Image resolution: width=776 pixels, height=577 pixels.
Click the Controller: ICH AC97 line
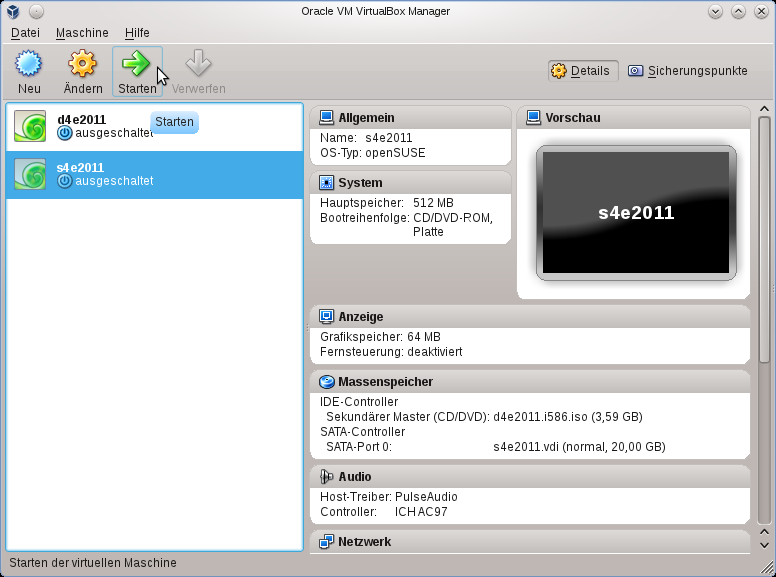point(384,512)
